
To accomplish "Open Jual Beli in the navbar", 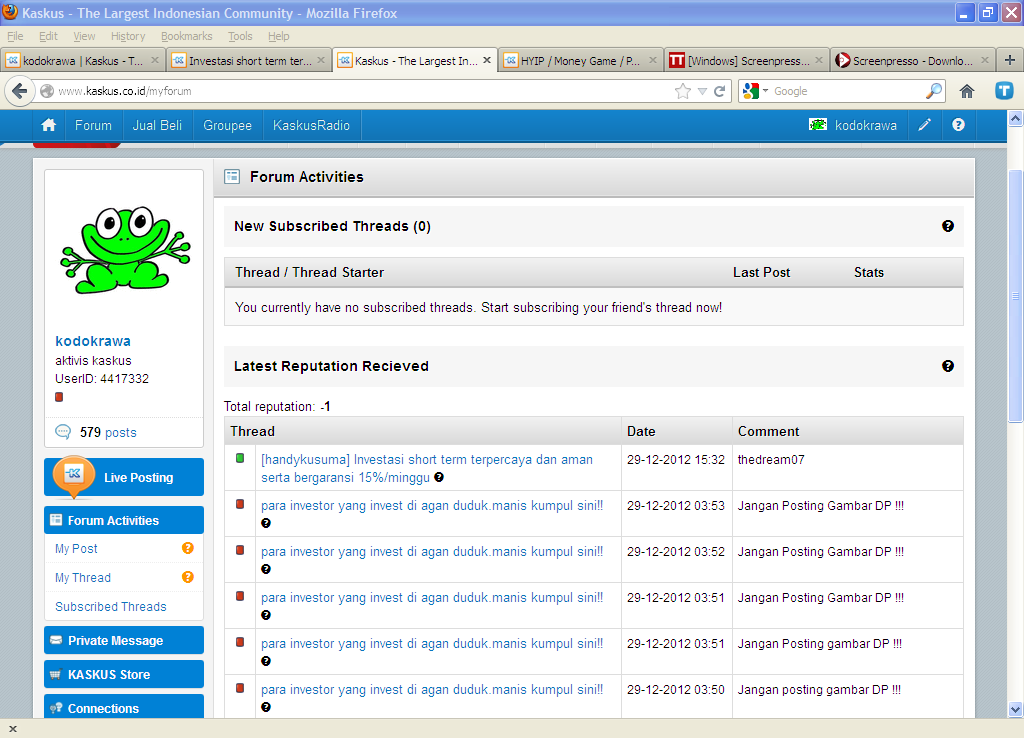I will click(x=157, y=125).
